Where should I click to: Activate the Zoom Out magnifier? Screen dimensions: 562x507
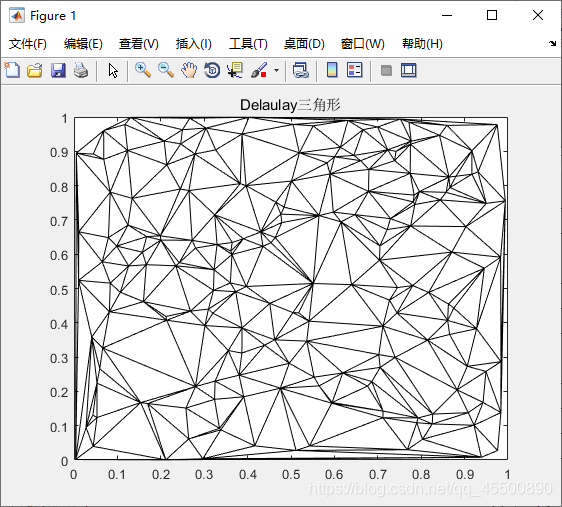pyautogui.click(x=166, y=70)
